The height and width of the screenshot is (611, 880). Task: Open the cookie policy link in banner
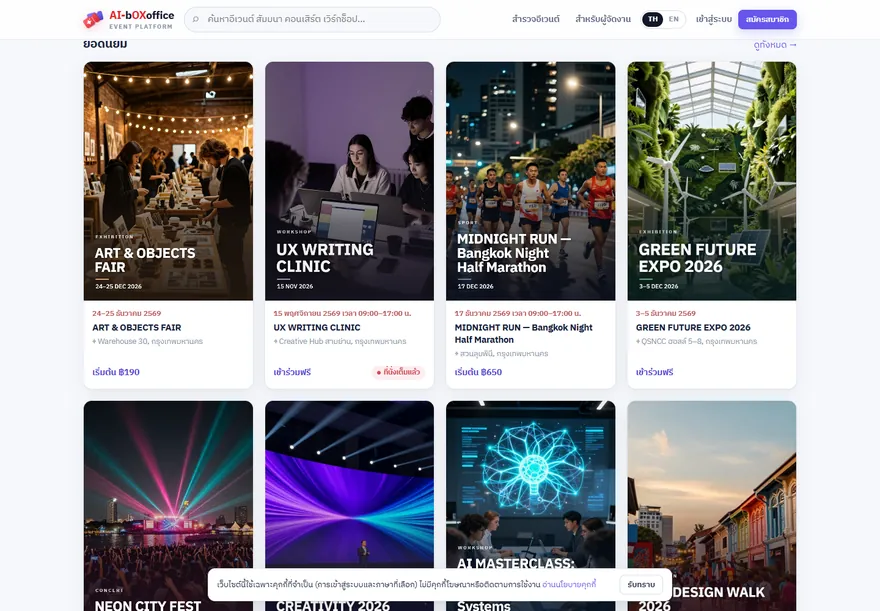pyautogui.click(x=569, y=585)
